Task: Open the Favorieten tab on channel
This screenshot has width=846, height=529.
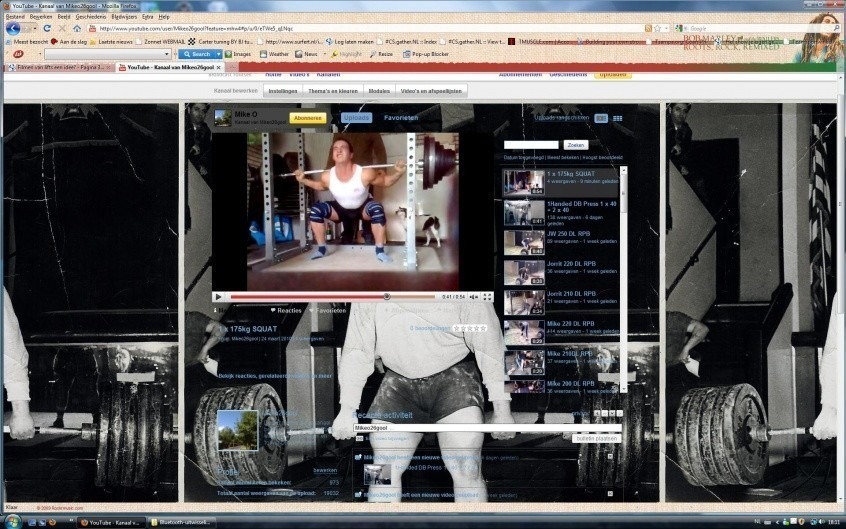Action: [401, 118]
